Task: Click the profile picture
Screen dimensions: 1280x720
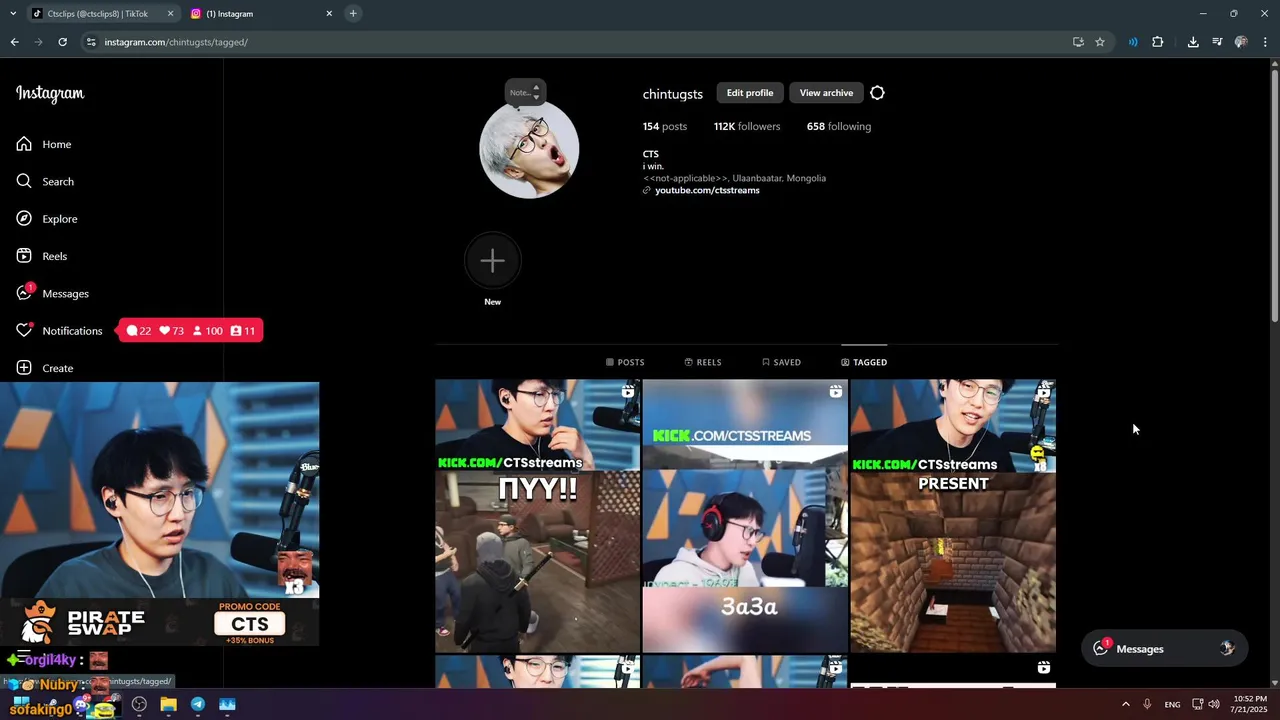Action: point(529,149)
